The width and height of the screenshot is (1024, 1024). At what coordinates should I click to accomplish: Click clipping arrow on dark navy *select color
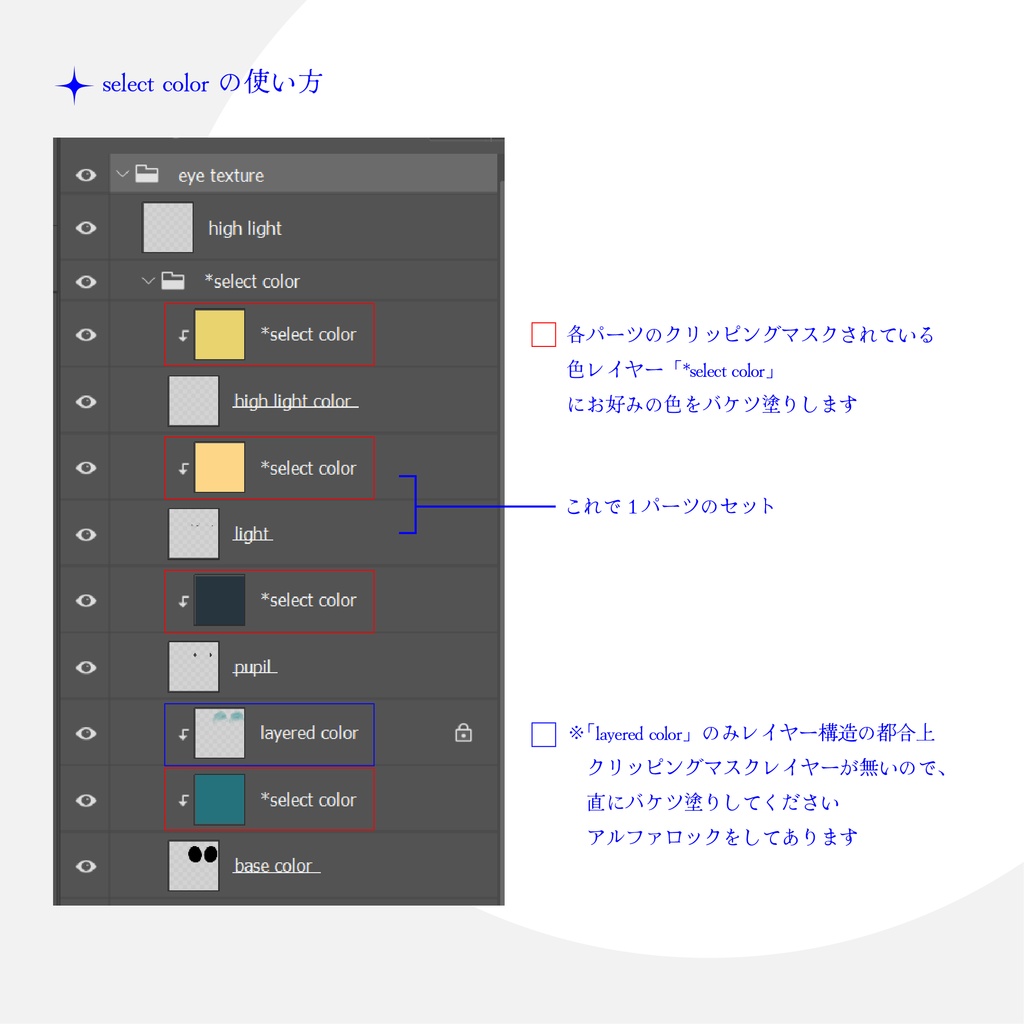(184, 601)
